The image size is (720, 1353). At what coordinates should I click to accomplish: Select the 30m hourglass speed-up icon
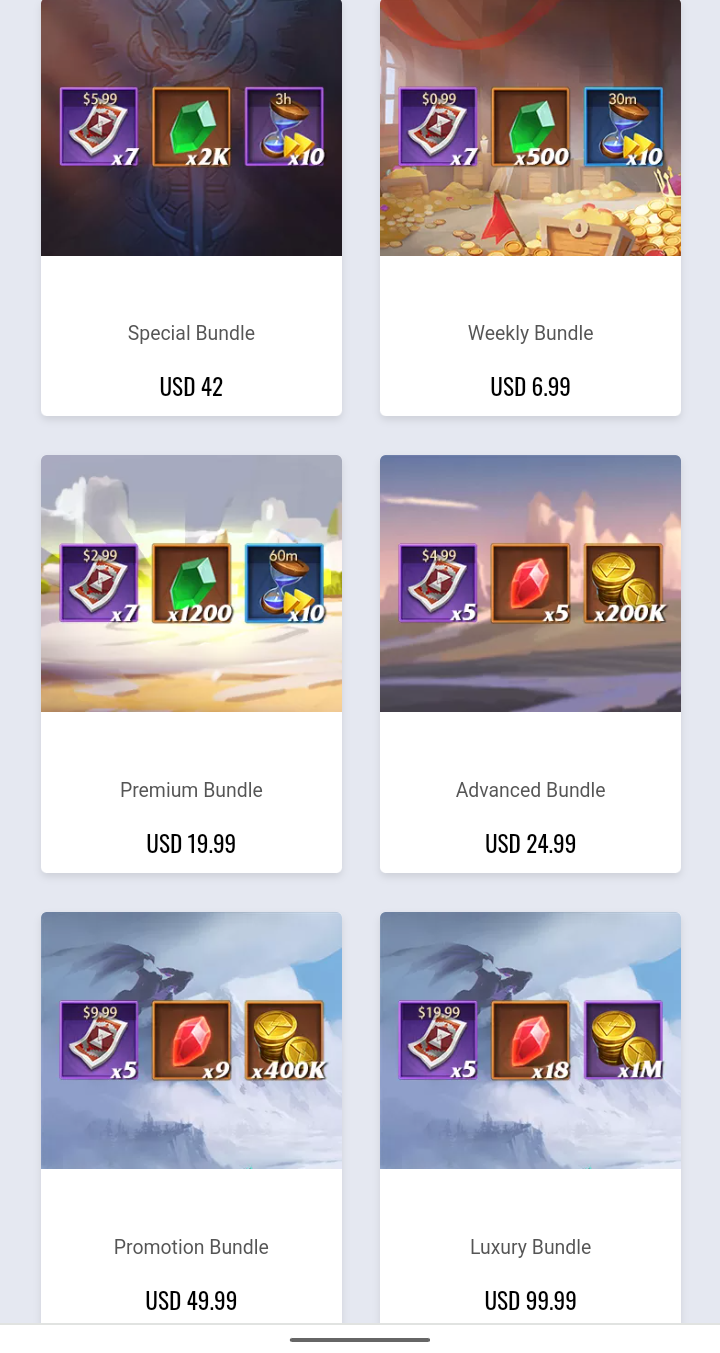click(623, 127)
